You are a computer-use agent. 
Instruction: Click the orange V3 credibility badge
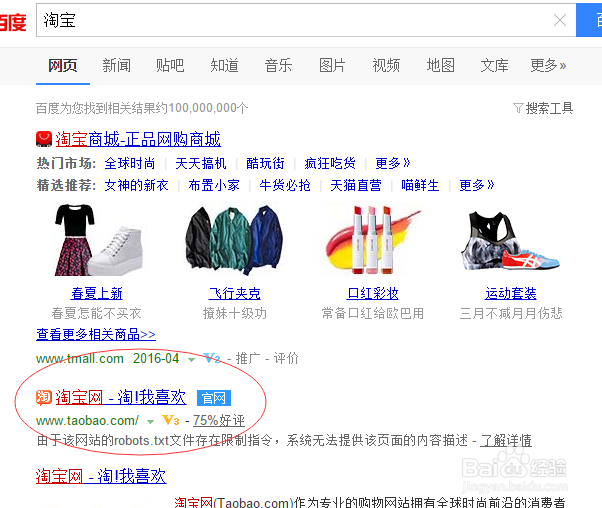[x=171, y=420]
